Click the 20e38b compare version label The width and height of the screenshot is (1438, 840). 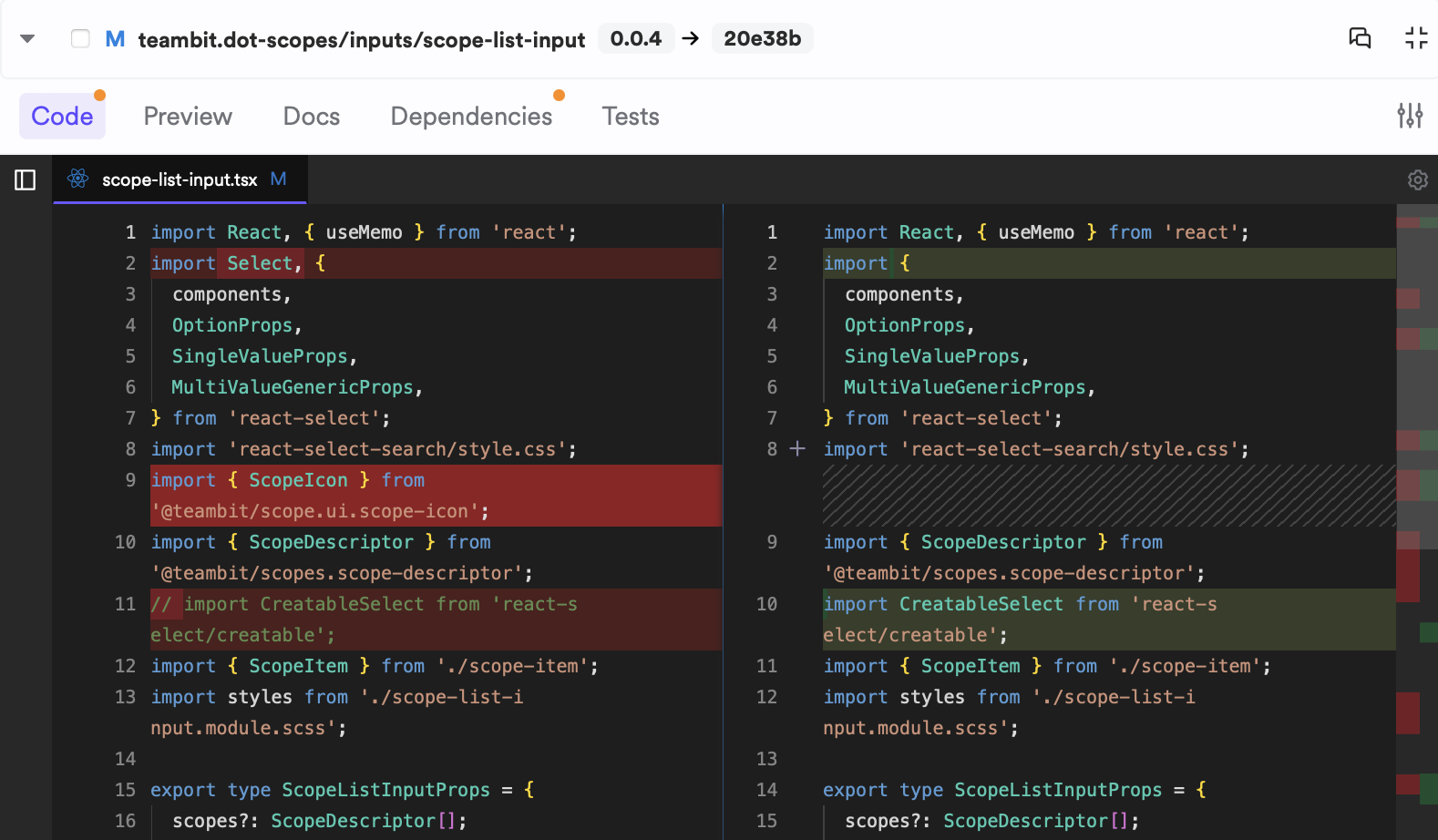(763, 38)
